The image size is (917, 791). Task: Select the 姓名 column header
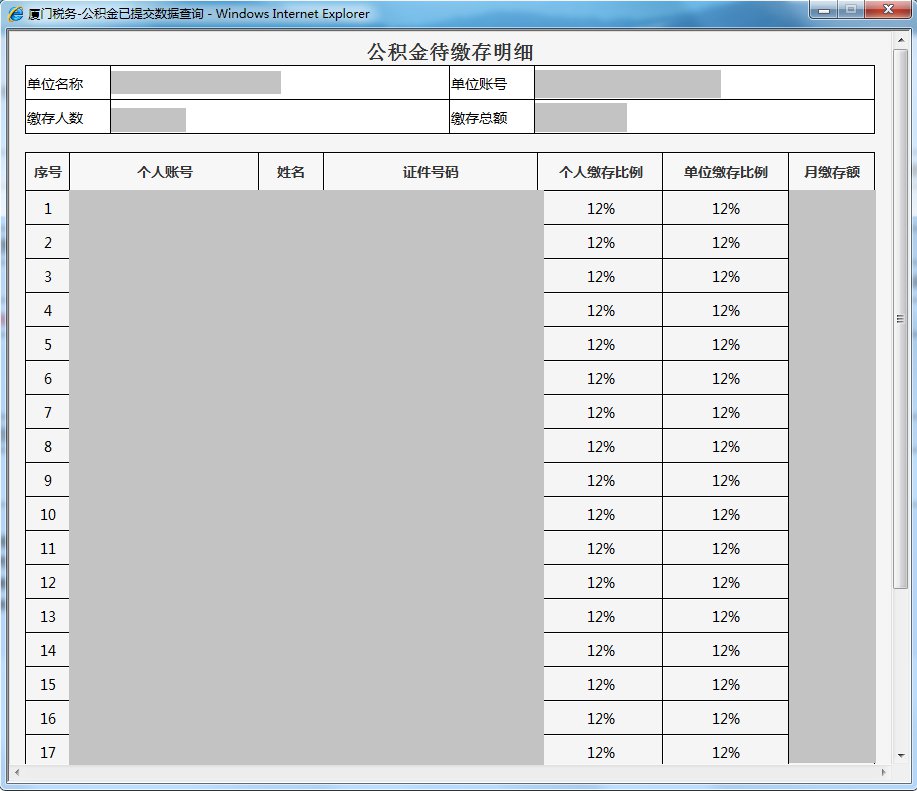[291, 172]
